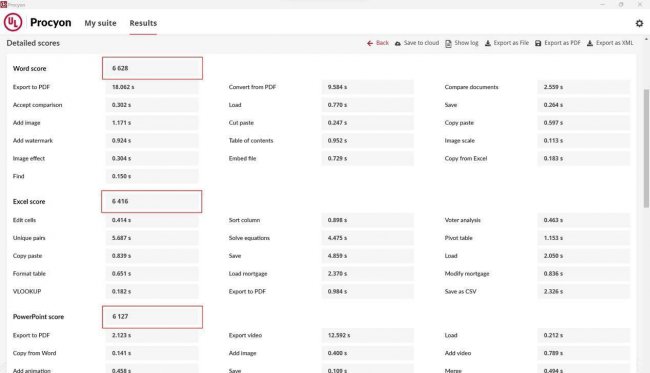Click the Image effect label

[x=29, y=158]
